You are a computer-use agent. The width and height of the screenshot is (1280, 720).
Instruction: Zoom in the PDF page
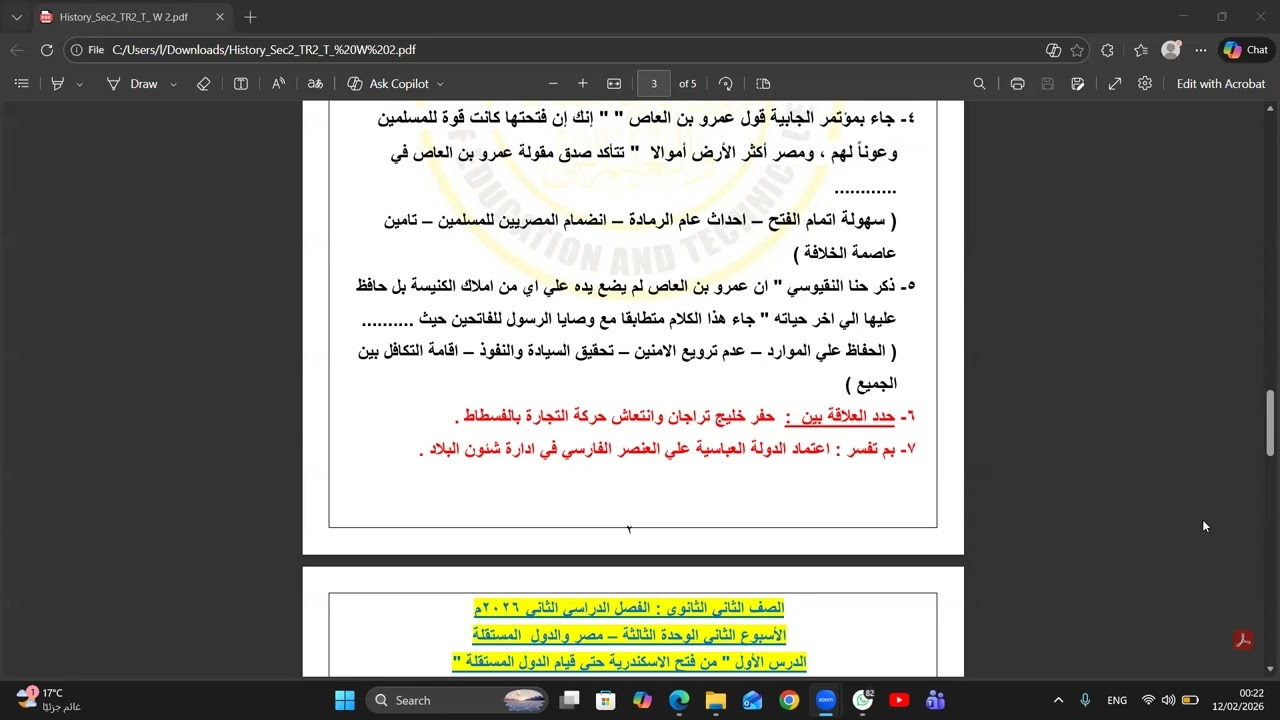tap(583, 84)
